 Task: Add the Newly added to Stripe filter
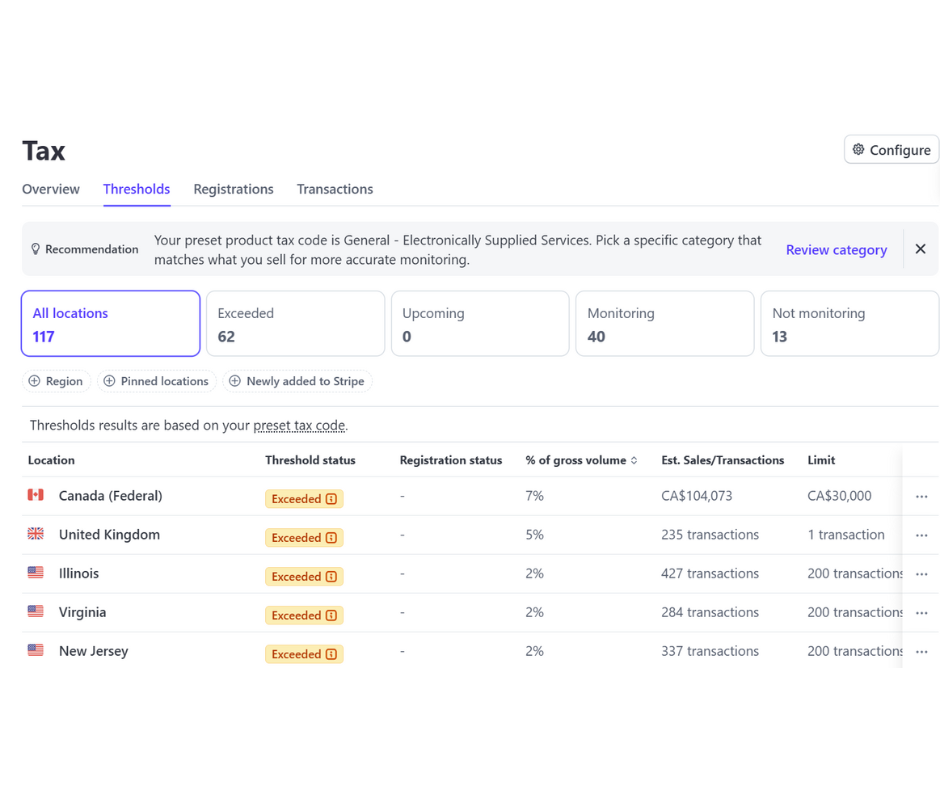click(x=296, y=381)
